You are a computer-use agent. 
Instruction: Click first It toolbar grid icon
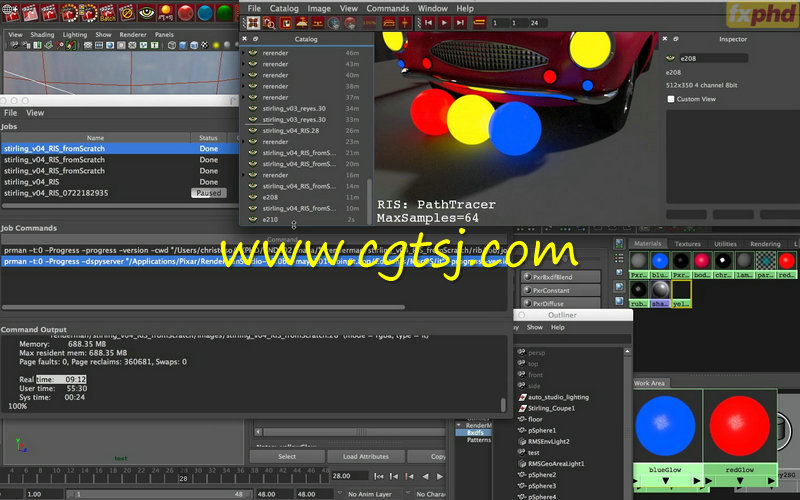click(x=253, y=23)
